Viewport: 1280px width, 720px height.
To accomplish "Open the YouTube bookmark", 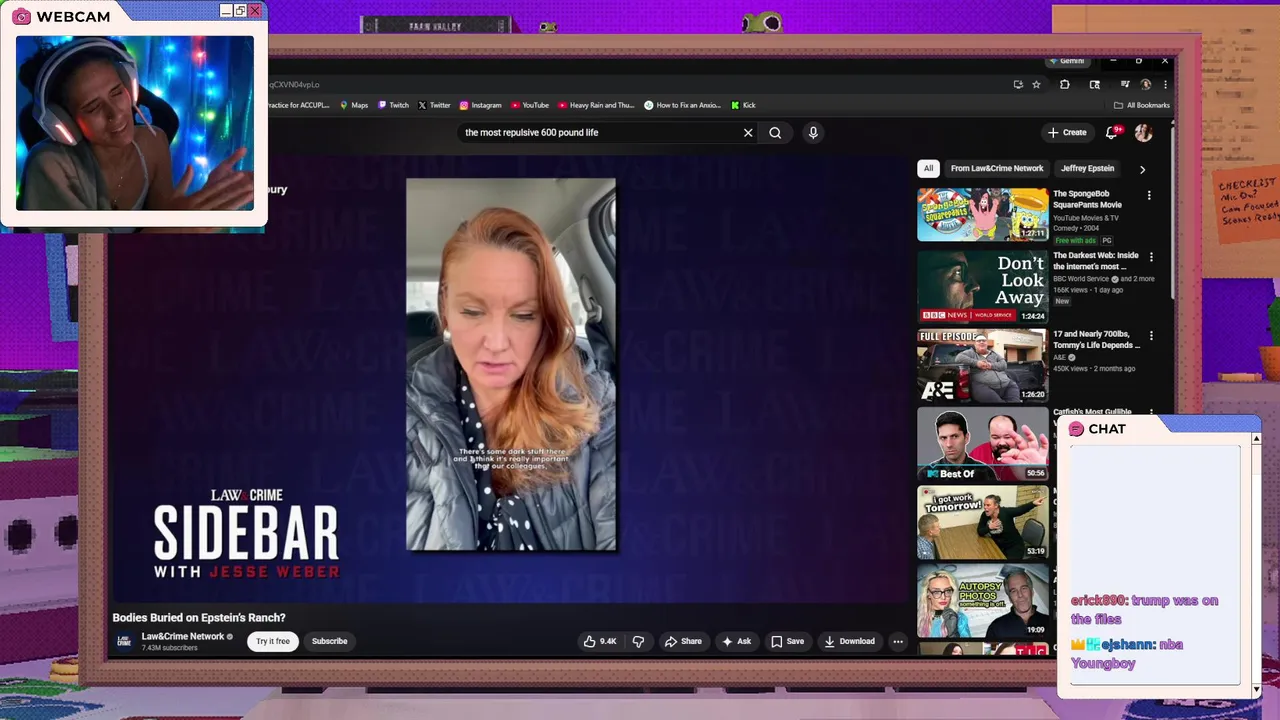I will 530,105.
